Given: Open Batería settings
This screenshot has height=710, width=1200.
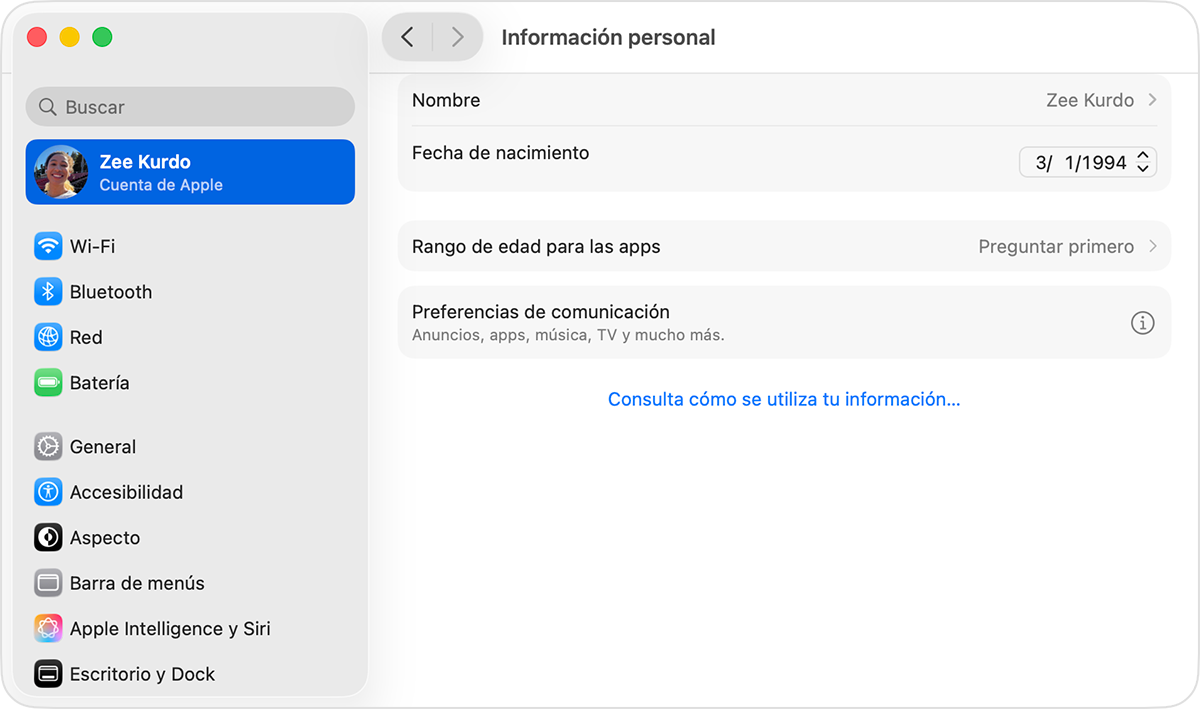Looking at the screenshot, I should (97, 383).
